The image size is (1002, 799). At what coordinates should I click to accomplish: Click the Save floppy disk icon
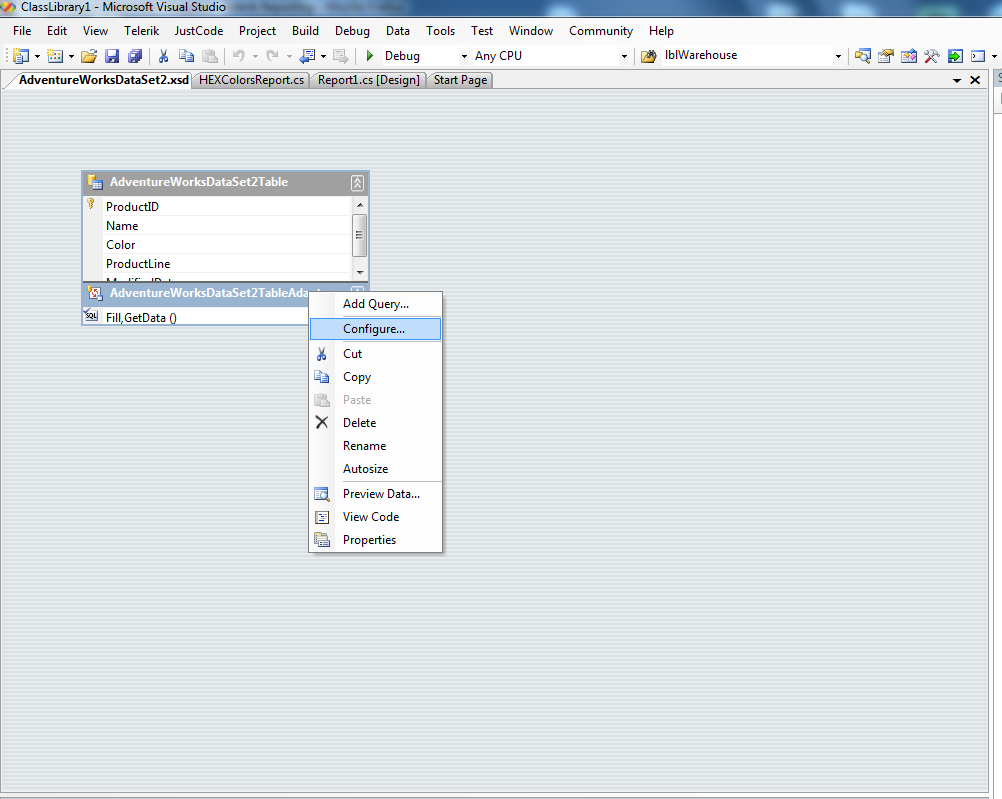112,56
